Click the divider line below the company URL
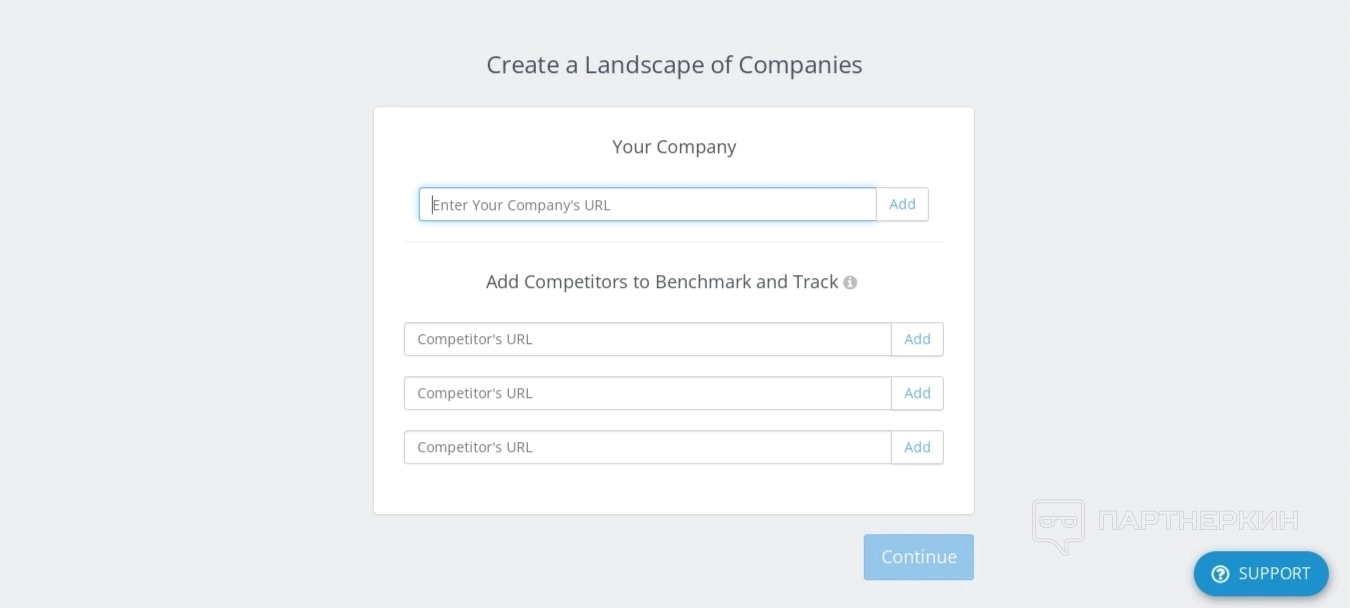Viewport: 1350px width, 608px height. [673, 242]
